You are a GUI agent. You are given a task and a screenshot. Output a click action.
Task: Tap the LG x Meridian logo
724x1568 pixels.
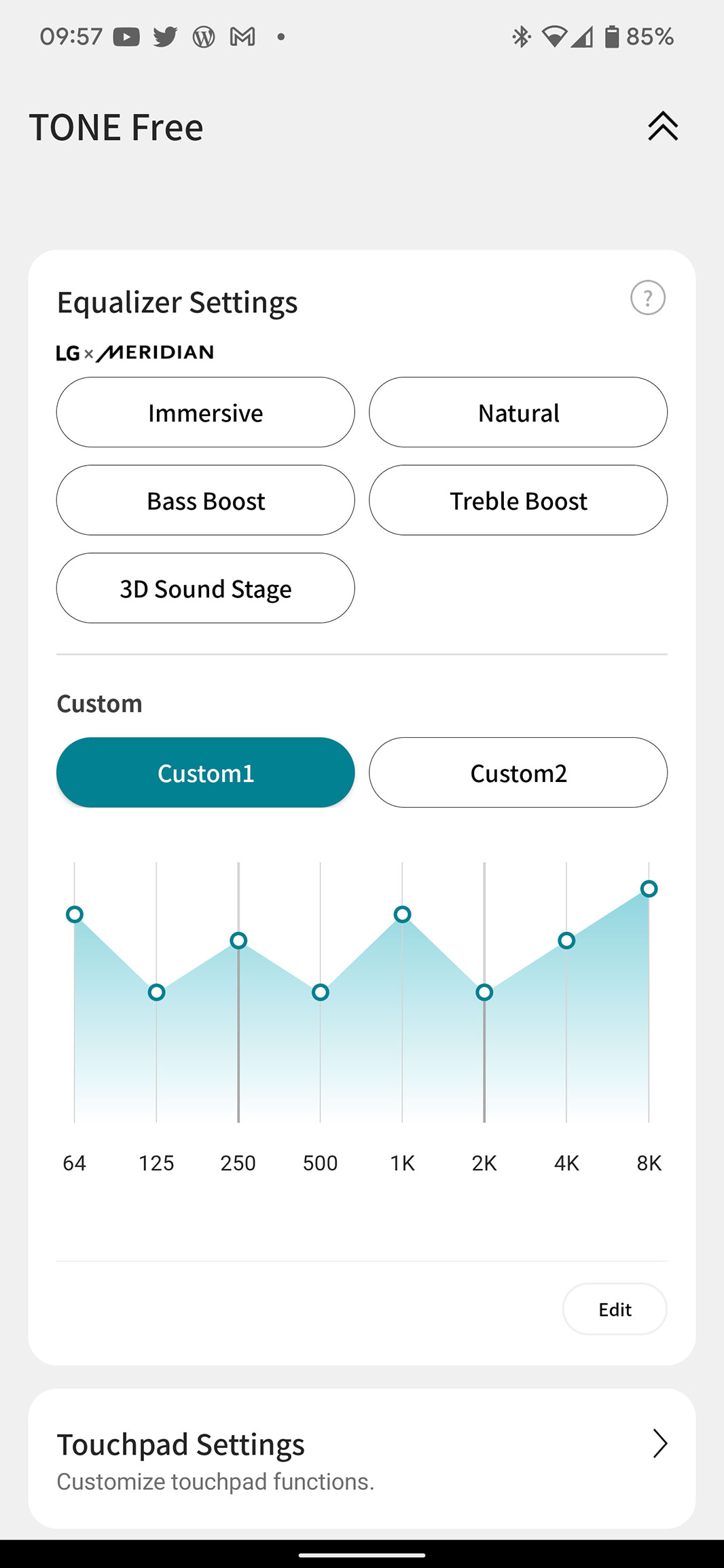tap(134, 353)
